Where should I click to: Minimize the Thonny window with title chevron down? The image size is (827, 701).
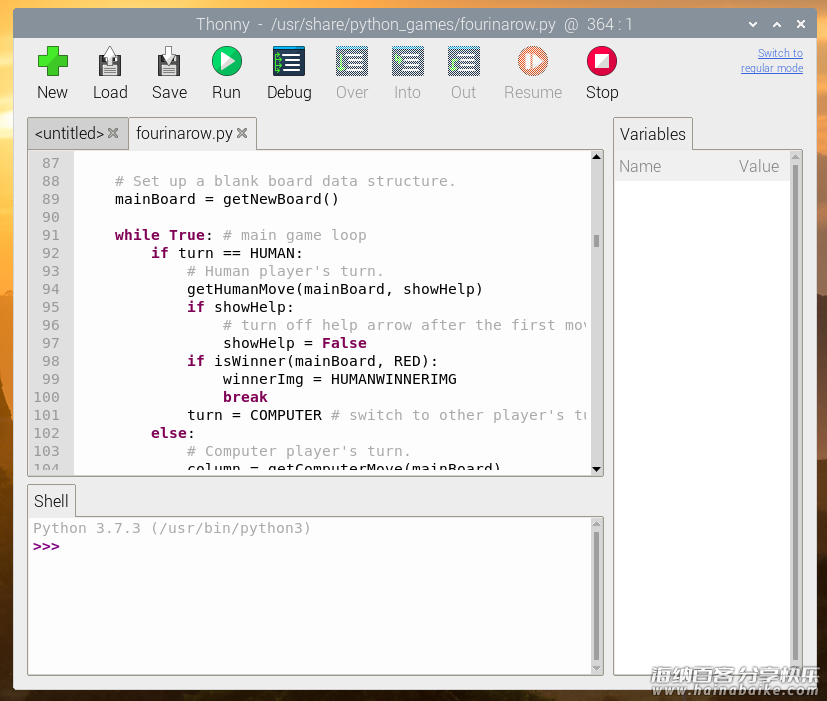tap(753, 24)
